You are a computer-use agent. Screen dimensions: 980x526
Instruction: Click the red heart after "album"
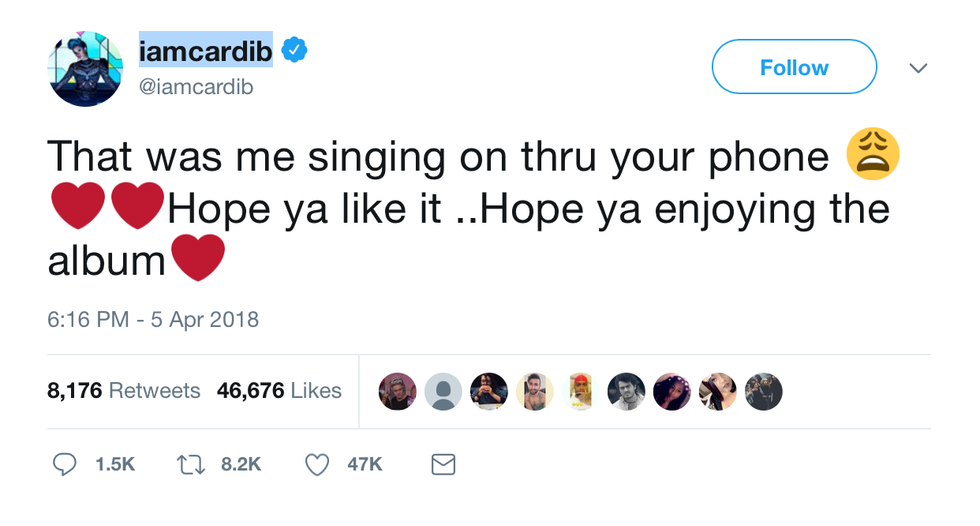198,259
